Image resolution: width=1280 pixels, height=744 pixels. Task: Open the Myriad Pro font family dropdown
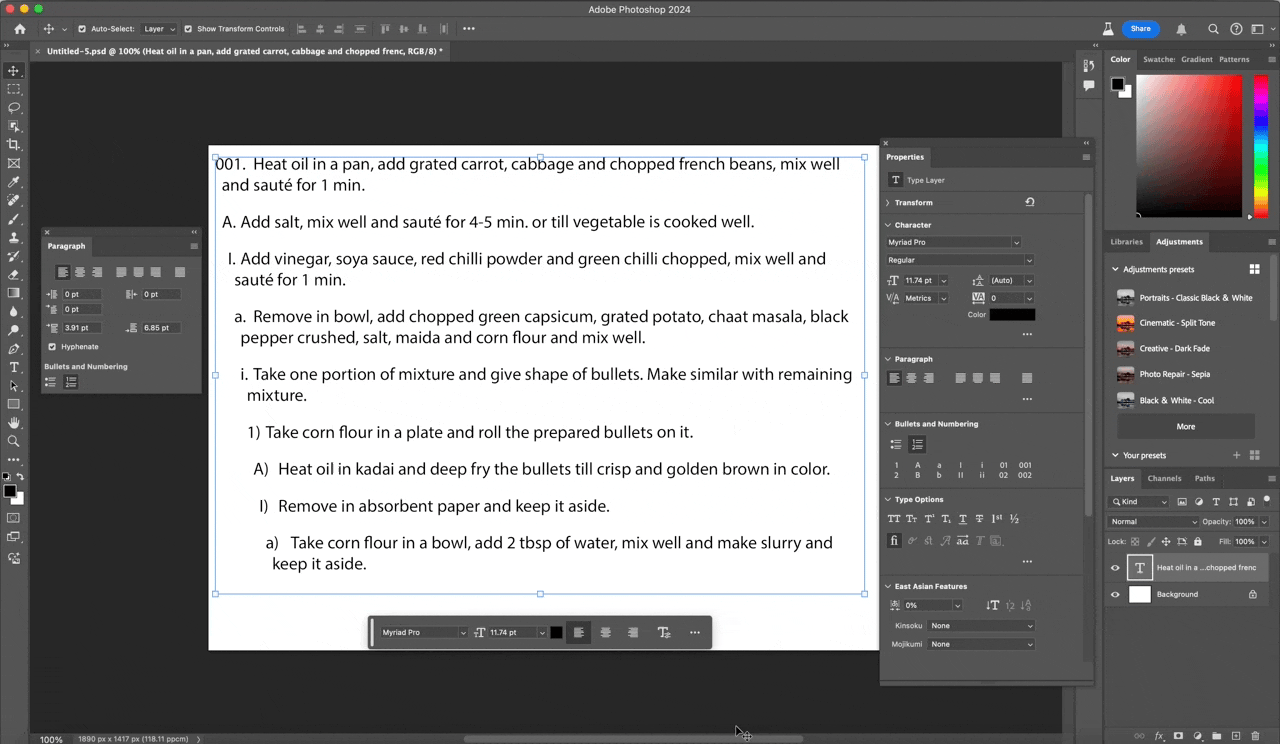pyautogui.click(x=1015, y=242)
